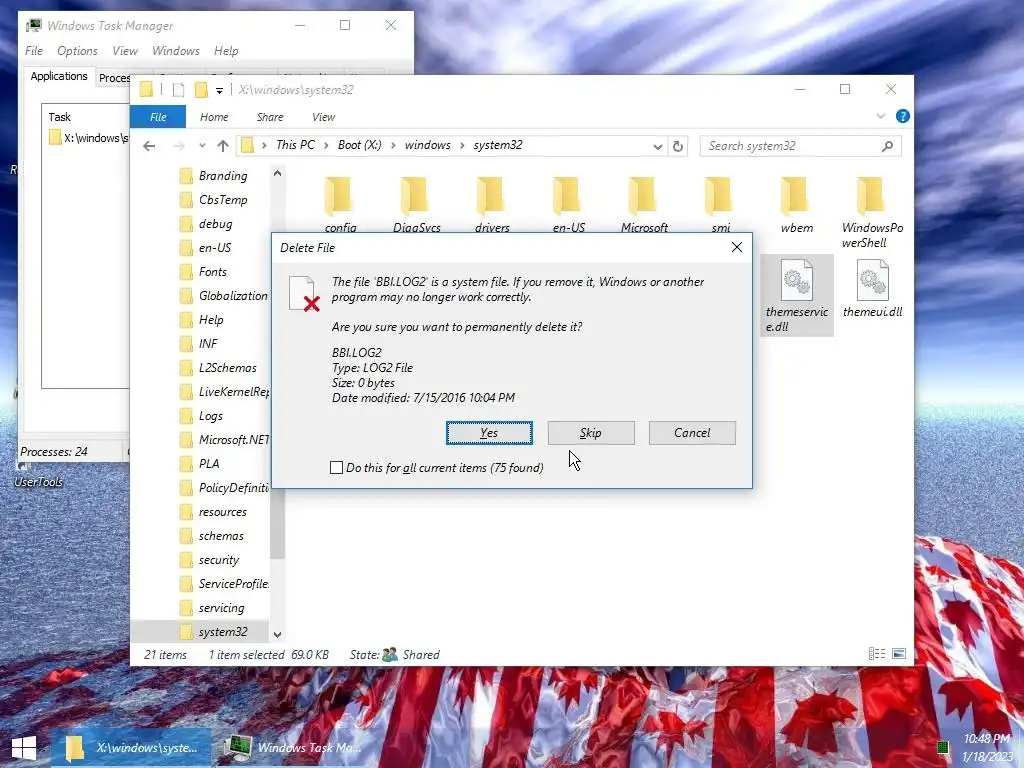Viewport: 1024px width, 768px height.
Task: Open Task Manager View menu
Action: click(125, 51)
